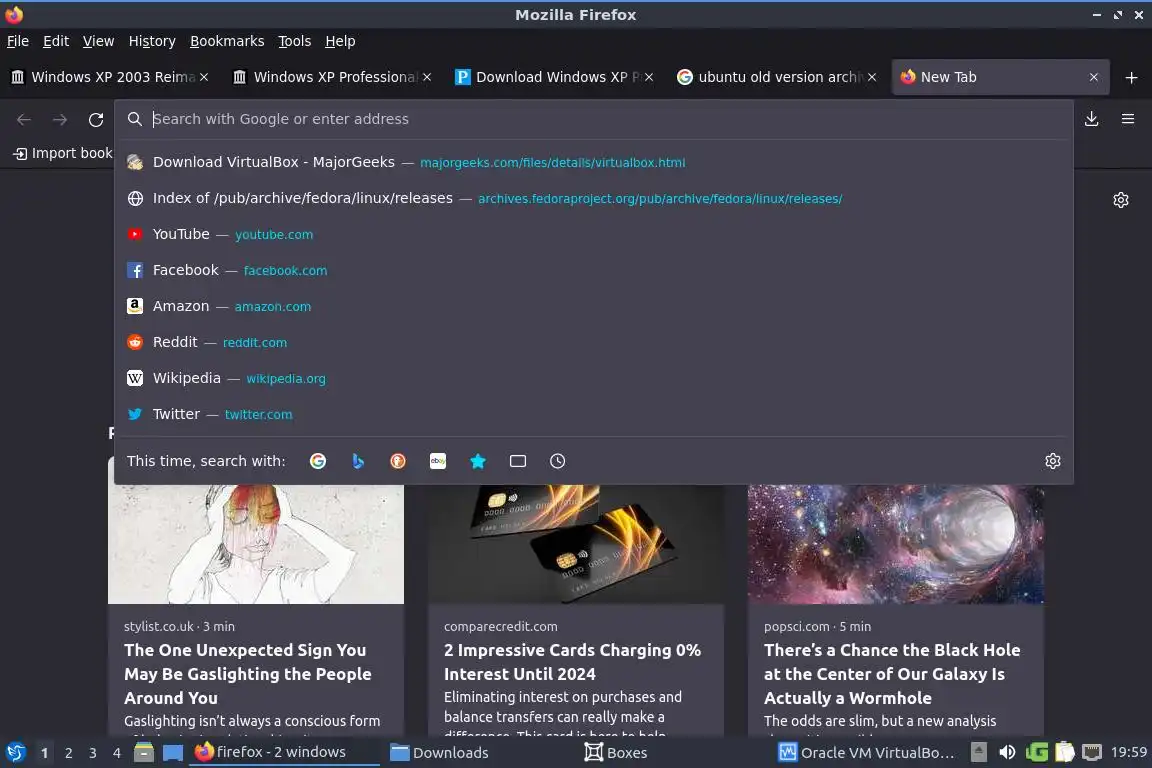Screen dimensions: 1152x768
Task: Open The One Unexpected Sign headline
Action: [x=248, y=674]
